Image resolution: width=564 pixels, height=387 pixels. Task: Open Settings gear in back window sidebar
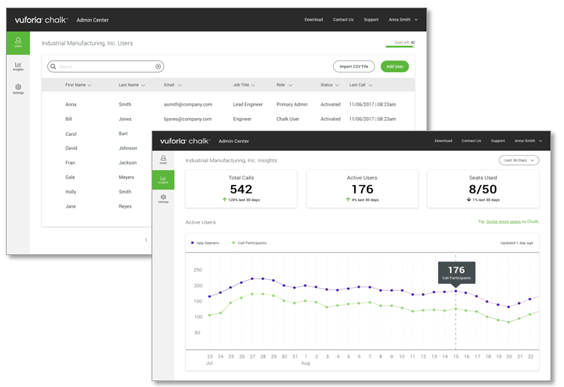(18, 88)
